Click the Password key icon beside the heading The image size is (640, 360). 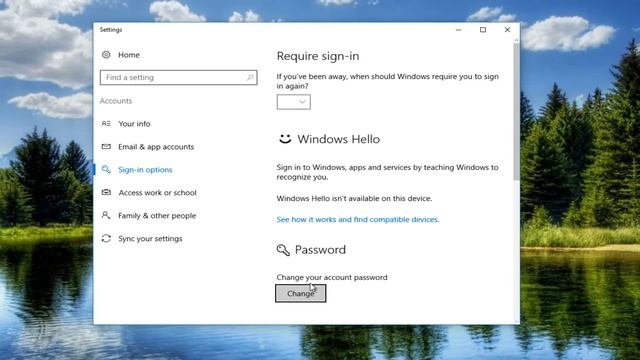coord(283,250)
